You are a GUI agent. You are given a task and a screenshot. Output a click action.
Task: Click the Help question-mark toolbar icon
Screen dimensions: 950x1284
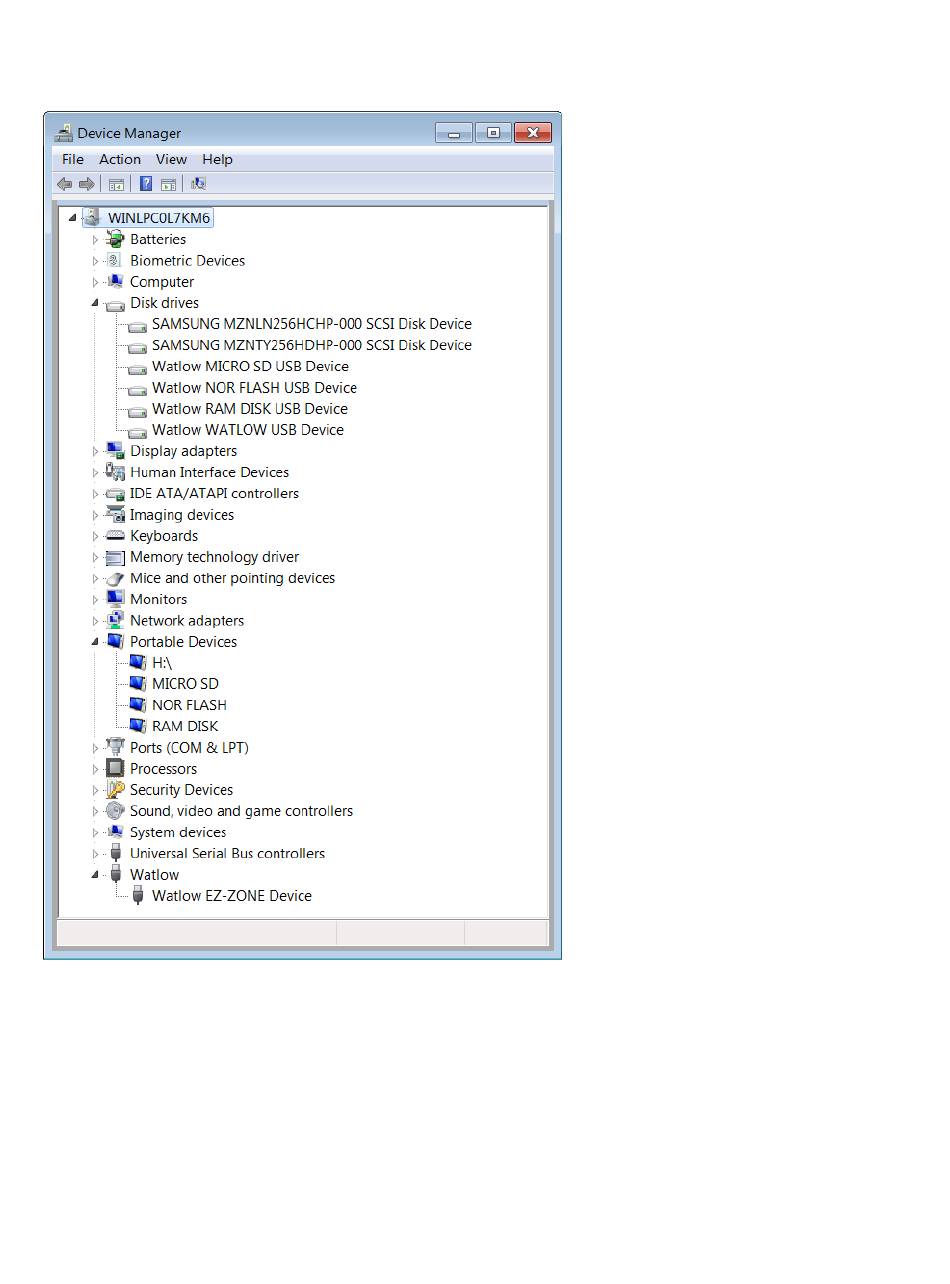pyautogui.click(x=146, y=184)
